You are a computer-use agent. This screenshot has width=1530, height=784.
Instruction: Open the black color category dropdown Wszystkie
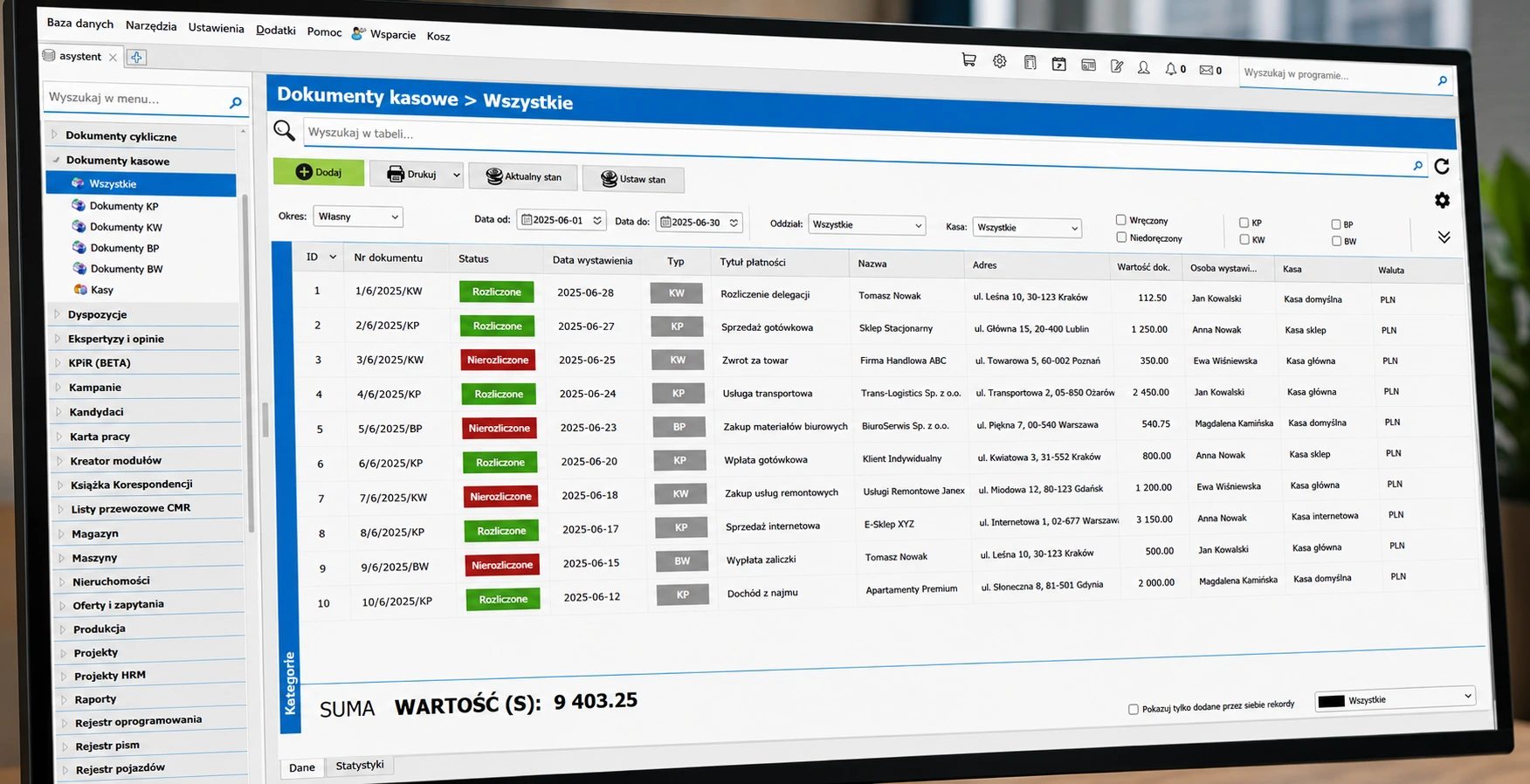pyautogui.click(x=1395, y=699)
